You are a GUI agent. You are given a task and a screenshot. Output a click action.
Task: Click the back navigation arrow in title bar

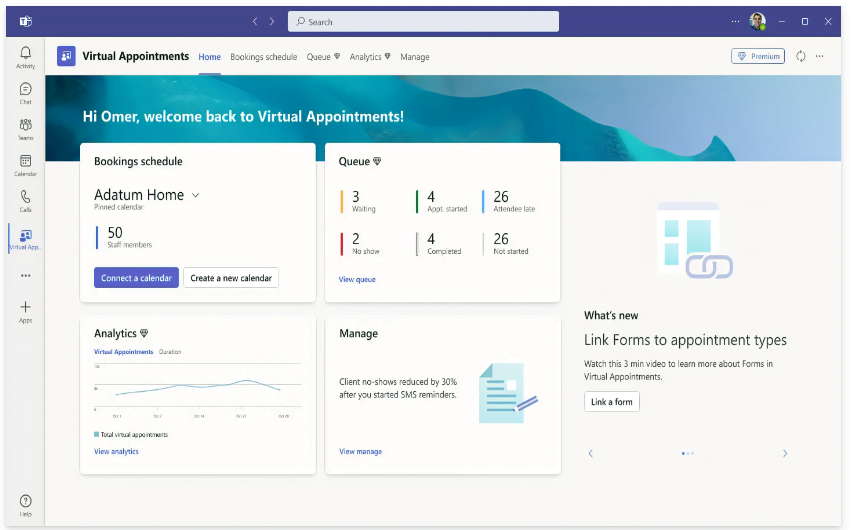(x=255, y=21)
